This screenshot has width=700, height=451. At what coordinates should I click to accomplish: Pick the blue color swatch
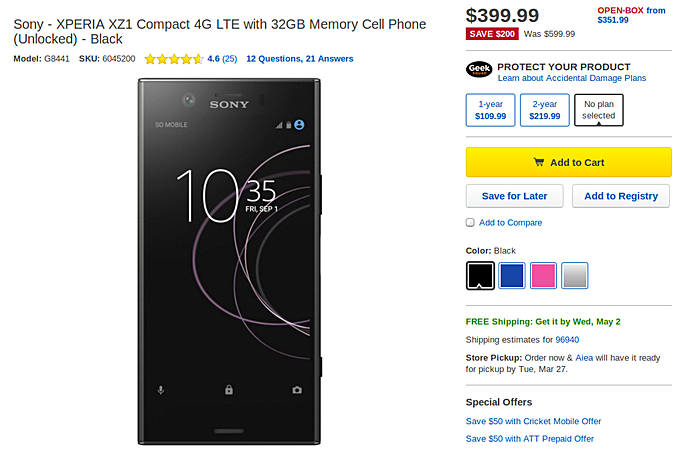coord(512,276)
